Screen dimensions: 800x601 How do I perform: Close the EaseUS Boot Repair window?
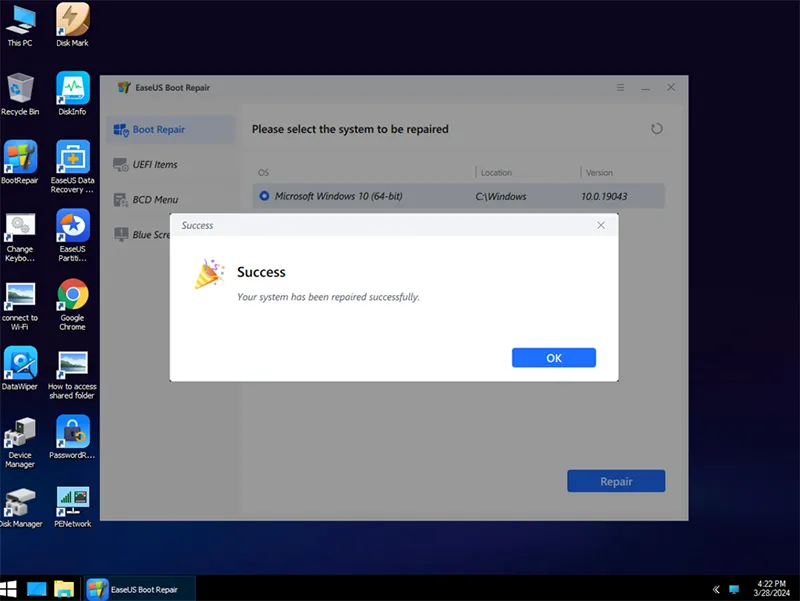click(671, 87)
